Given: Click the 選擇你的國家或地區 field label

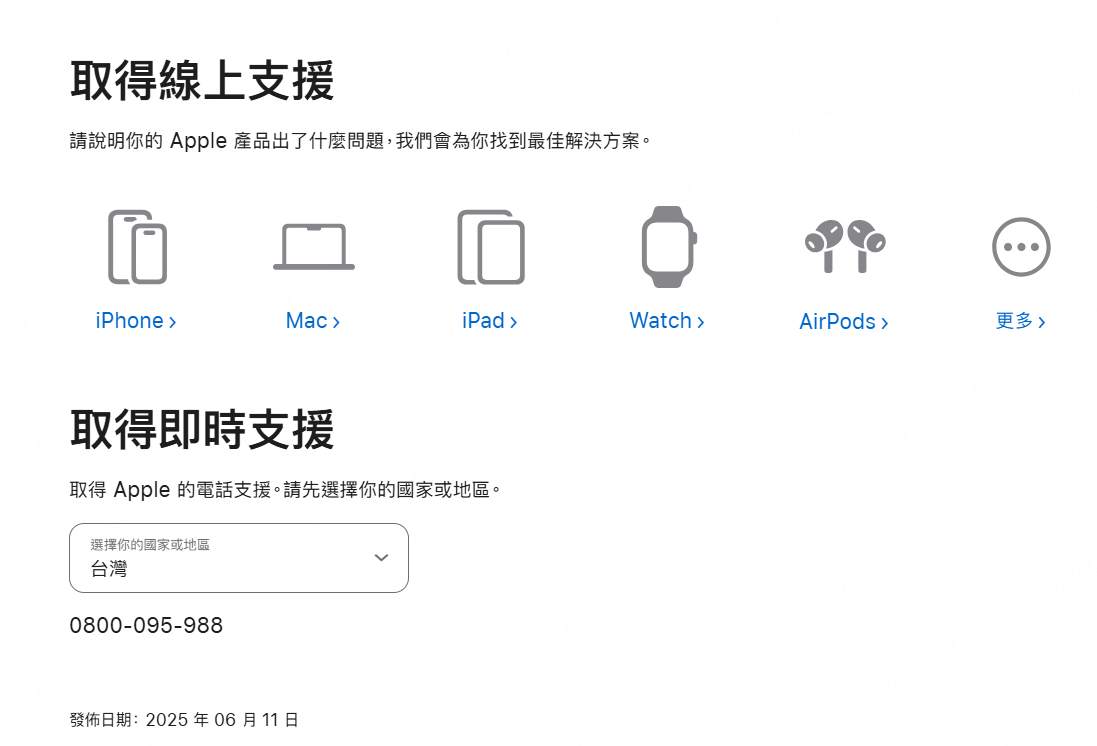Looking at the screenshot, I should (x=150, y=544).
